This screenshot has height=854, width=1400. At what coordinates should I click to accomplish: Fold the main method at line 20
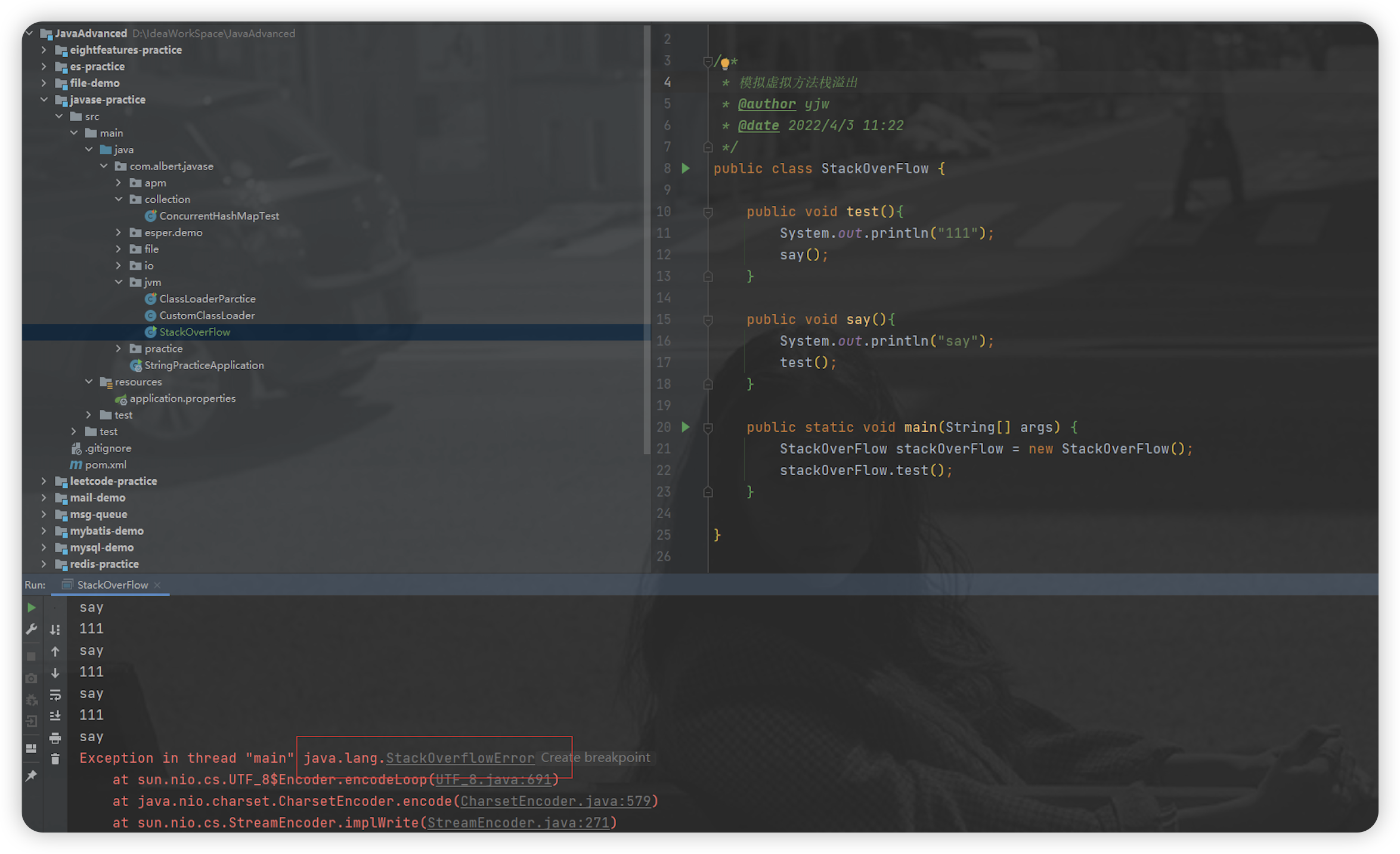click(708, 428)
